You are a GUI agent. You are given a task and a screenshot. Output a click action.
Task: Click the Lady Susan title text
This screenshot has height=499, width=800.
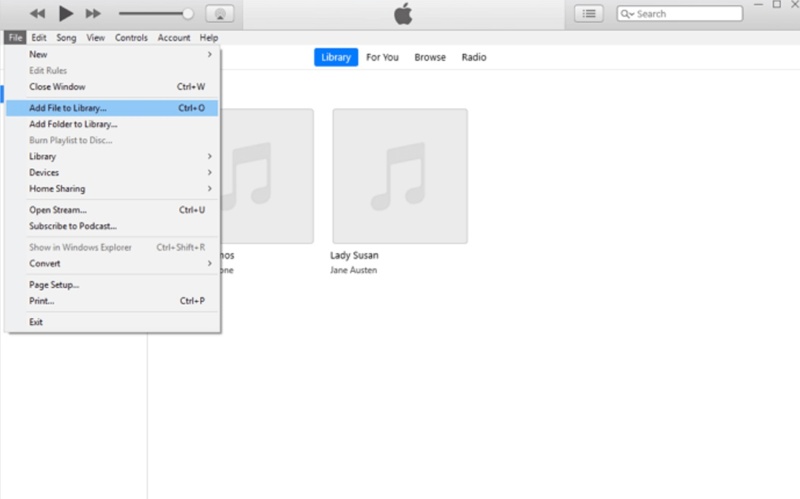pyautogui.click(x=354, y=255)
